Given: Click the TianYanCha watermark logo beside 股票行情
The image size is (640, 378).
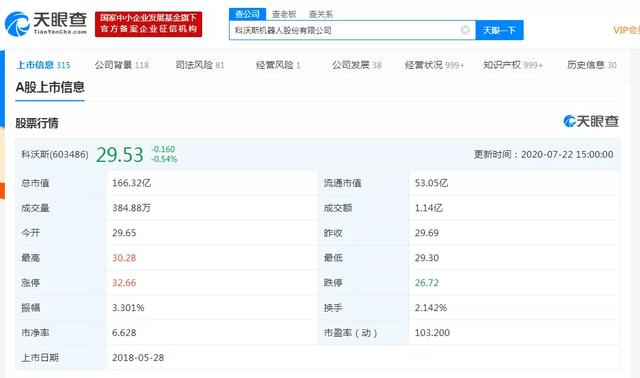Looking at the screenshot, I should pyautogui.click(x=591, y=121).
